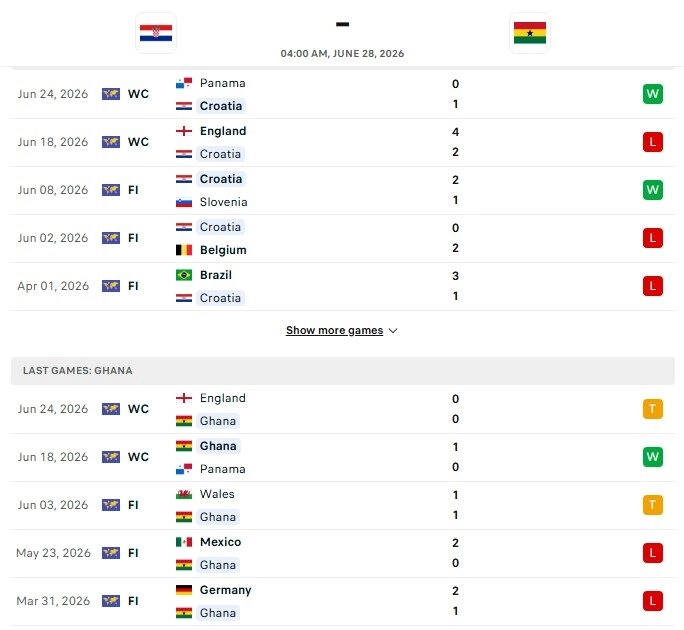Click the Last Games: Ghana section header
The image size is (684, 630).
pyautogui.click(x=342, y=370)
